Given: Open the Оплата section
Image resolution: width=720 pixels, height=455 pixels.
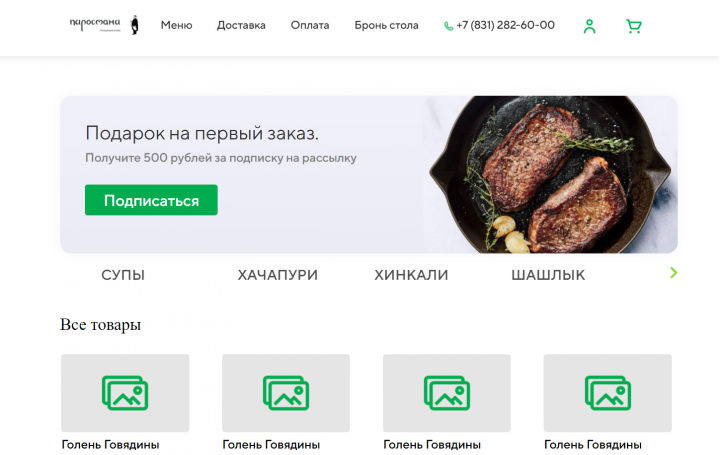Looking at the screenshot, I should (x=310, y=25).
